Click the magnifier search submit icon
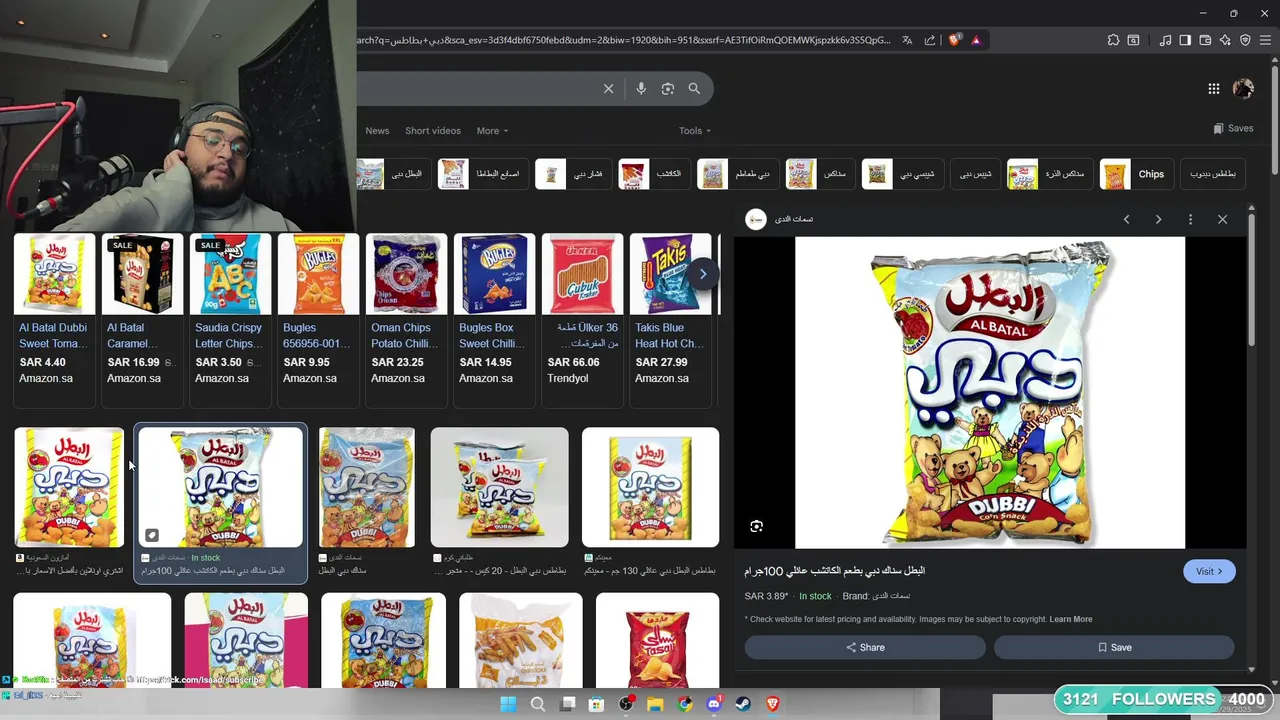This screenshot has height=720, width=1280. coord(694,88)
